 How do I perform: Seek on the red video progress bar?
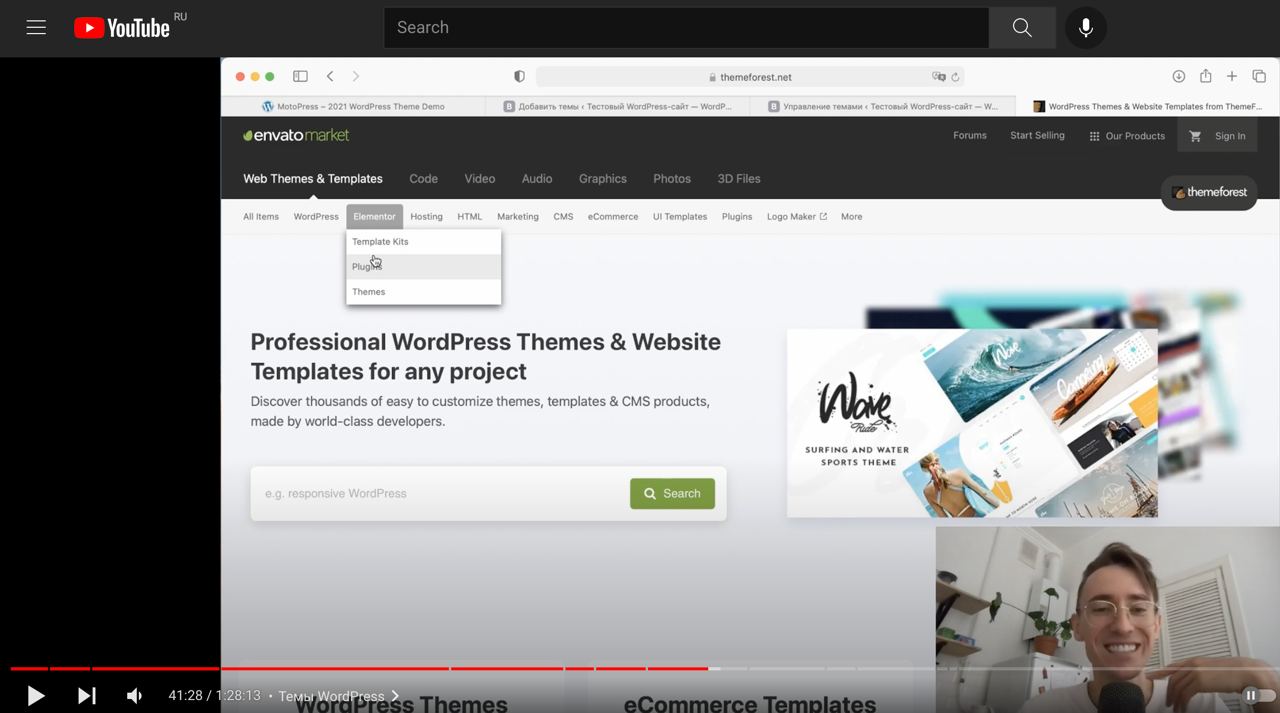click(x=360, y=668)
